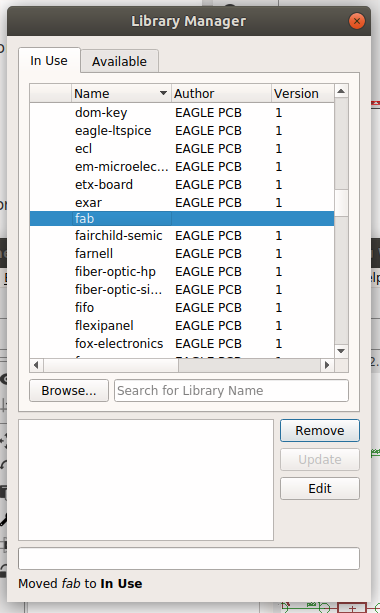Sort by the Author column header
The width and height of the screenshot is (380, 613).
pos(221,93)
